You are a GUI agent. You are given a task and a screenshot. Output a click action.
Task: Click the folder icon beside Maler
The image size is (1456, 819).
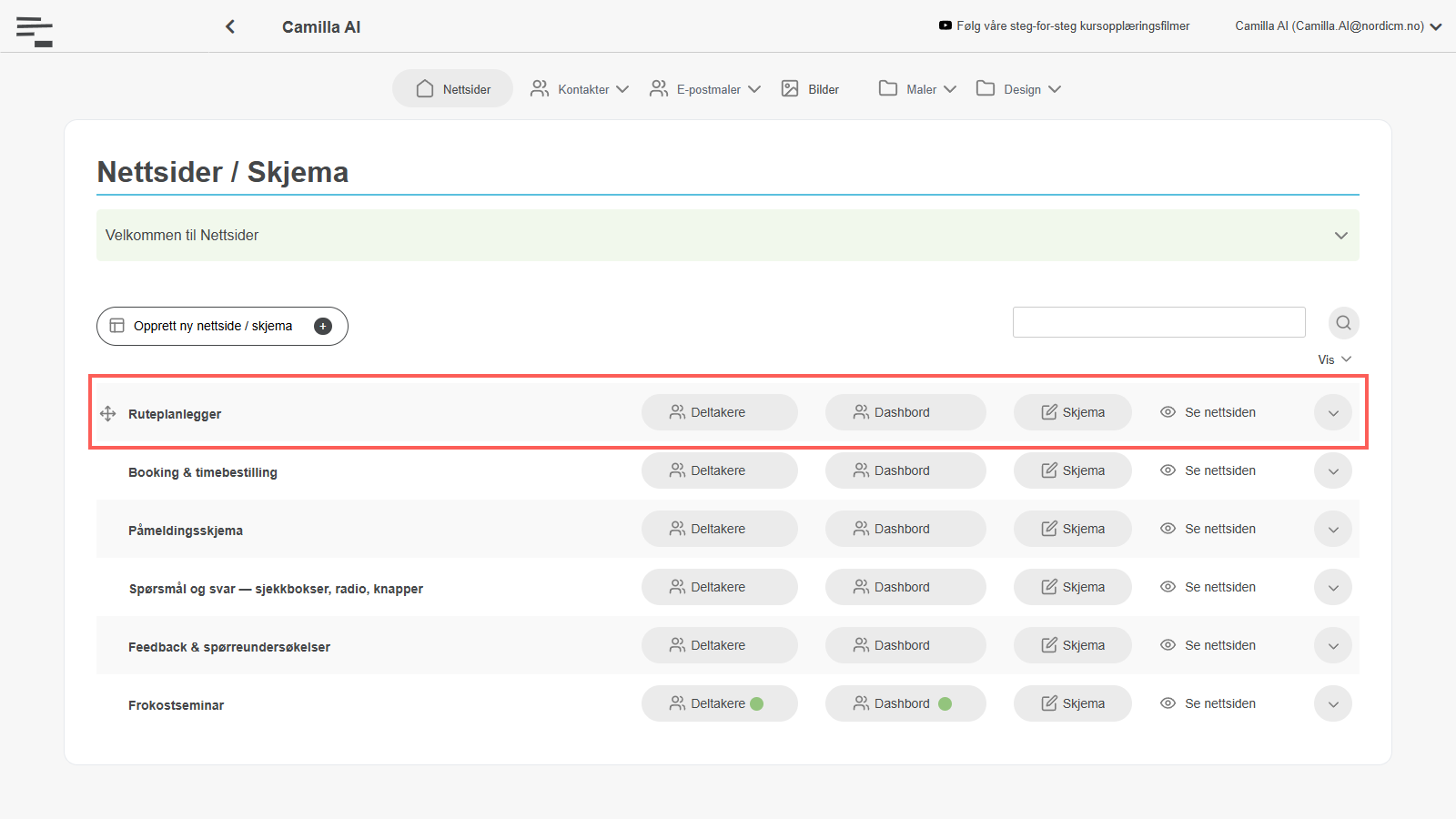(888, 88)
